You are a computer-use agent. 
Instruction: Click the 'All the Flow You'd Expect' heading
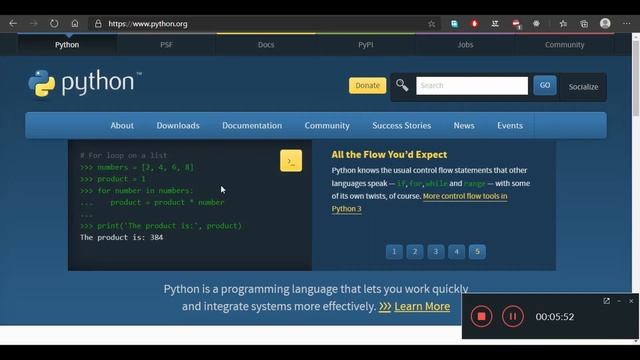[x=389, y=155]
